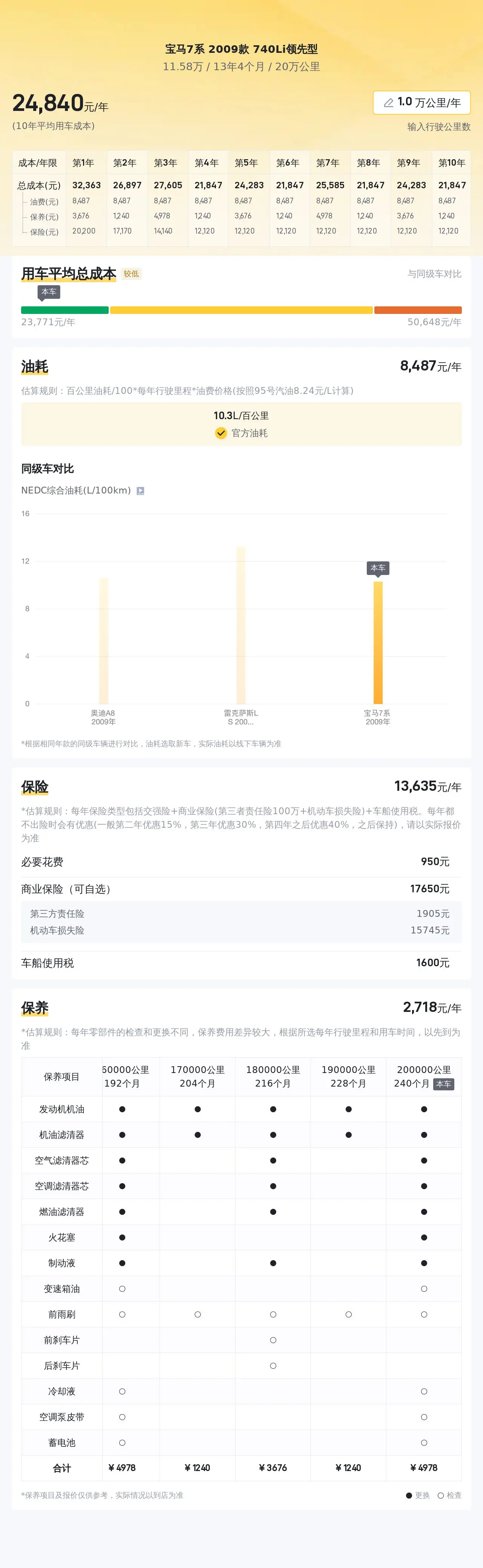Screen dimensions: 483x1568
Task: Tap the 8,487元/年 fuel cost total
Action: tap(431, 366)
